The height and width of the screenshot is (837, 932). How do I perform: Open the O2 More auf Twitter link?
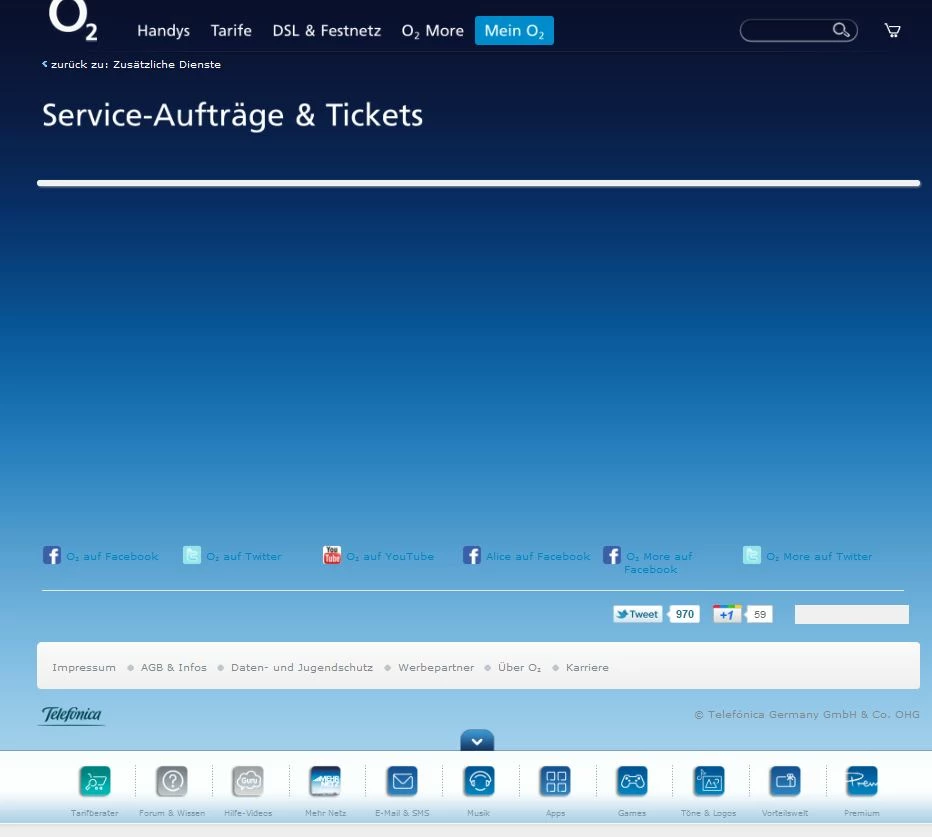[x=819, y=556]
